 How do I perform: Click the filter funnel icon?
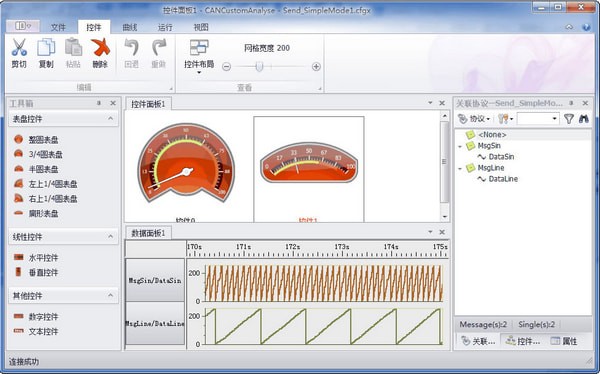[569, 119]
